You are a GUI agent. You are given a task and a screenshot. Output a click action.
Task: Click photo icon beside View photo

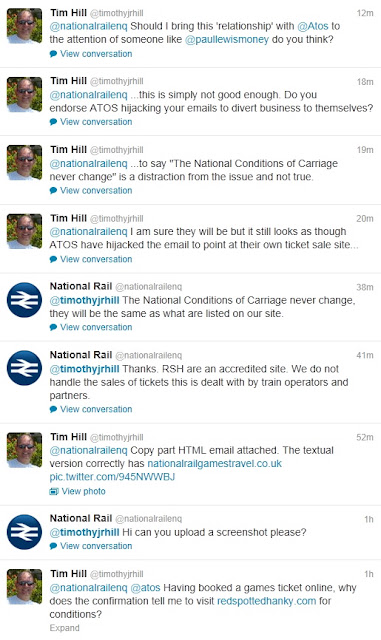53,491
